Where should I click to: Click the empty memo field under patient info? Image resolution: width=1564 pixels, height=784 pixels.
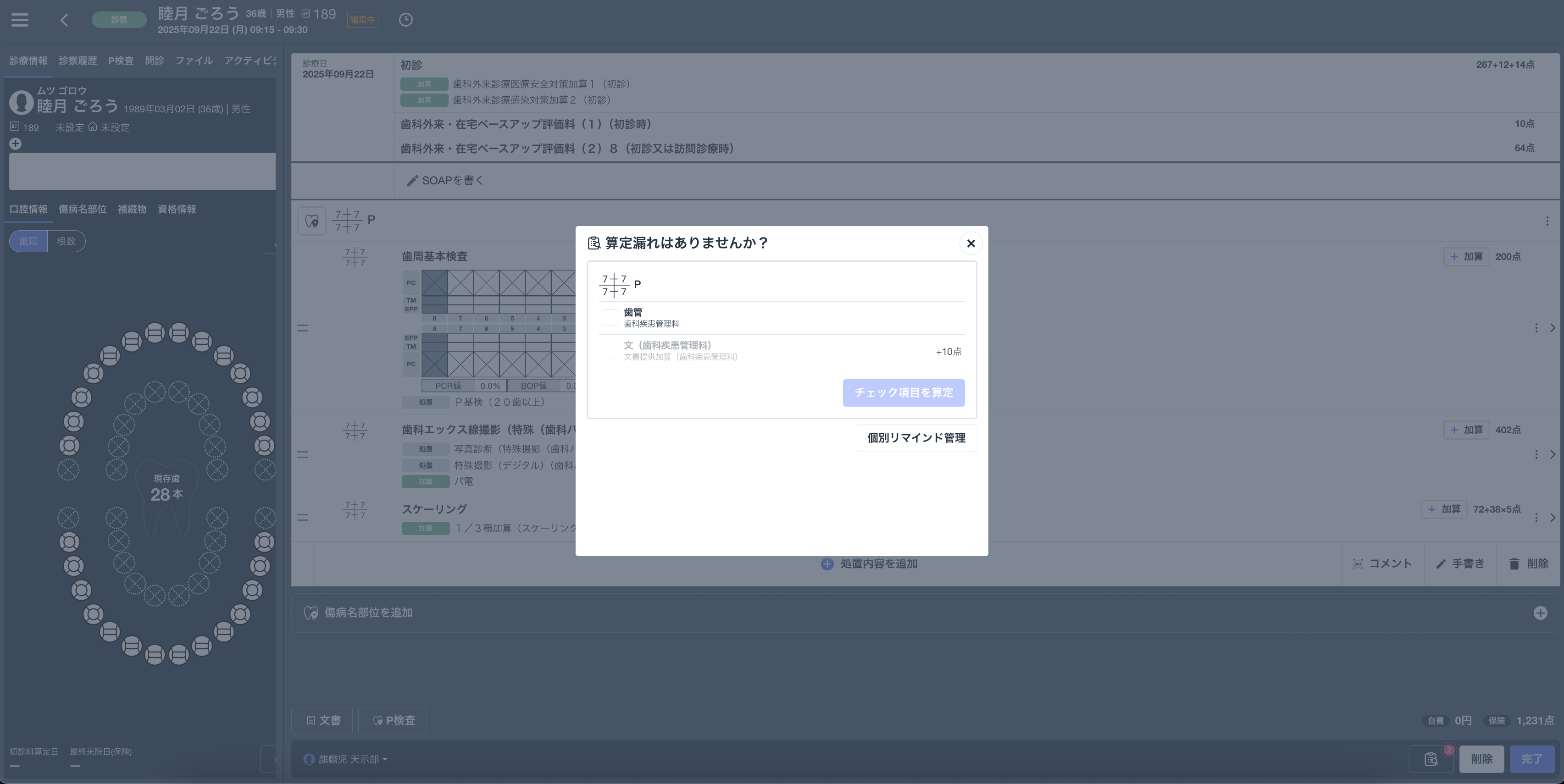pos(142,171)
